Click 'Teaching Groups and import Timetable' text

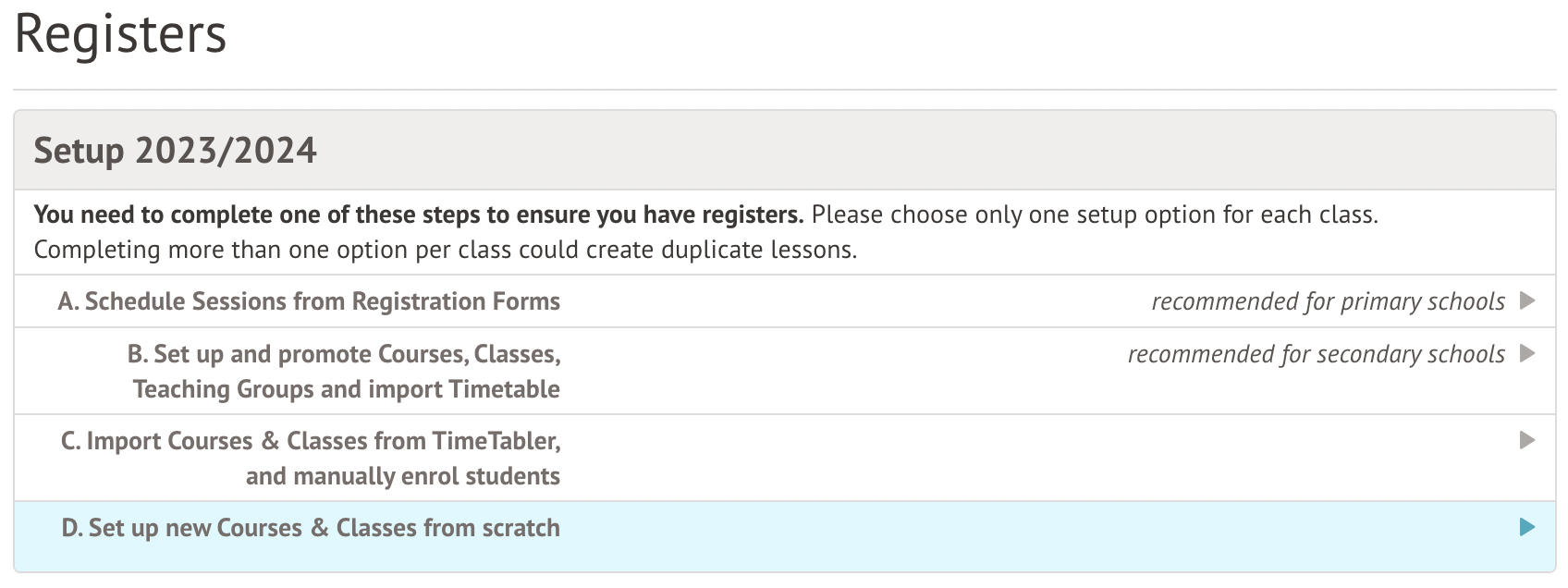click(346, 389)
